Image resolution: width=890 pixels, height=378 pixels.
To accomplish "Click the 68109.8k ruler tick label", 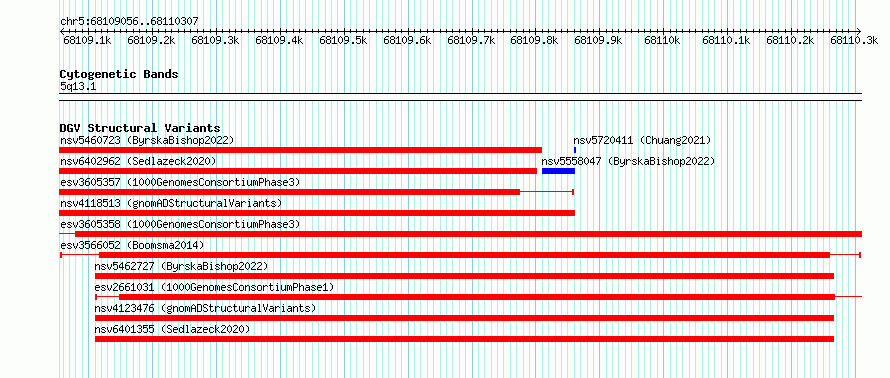I will click(x=534, y=40).
